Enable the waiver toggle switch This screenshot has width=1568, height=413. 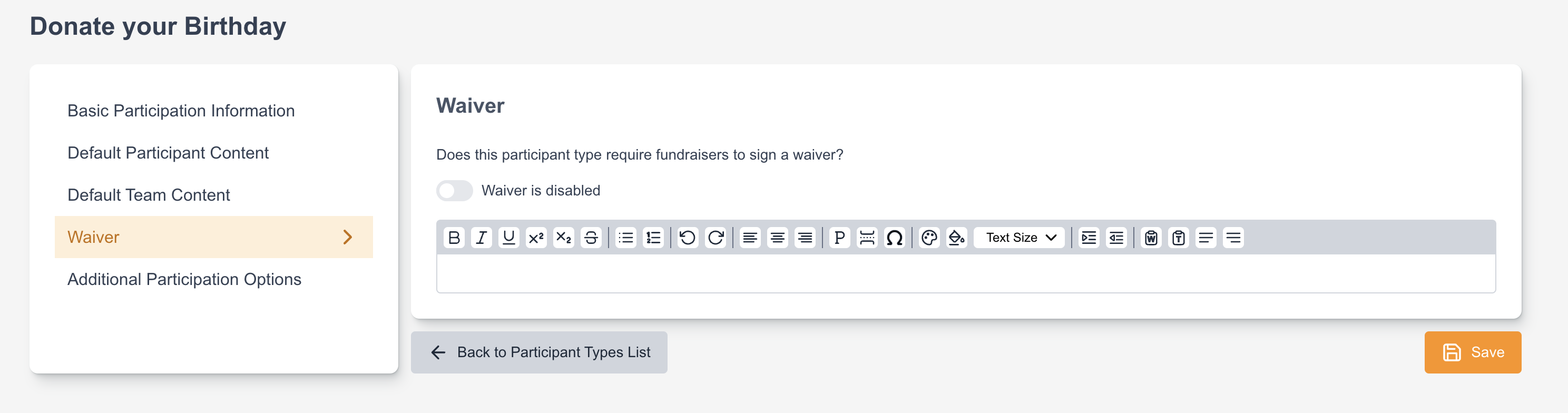[454, 191]
